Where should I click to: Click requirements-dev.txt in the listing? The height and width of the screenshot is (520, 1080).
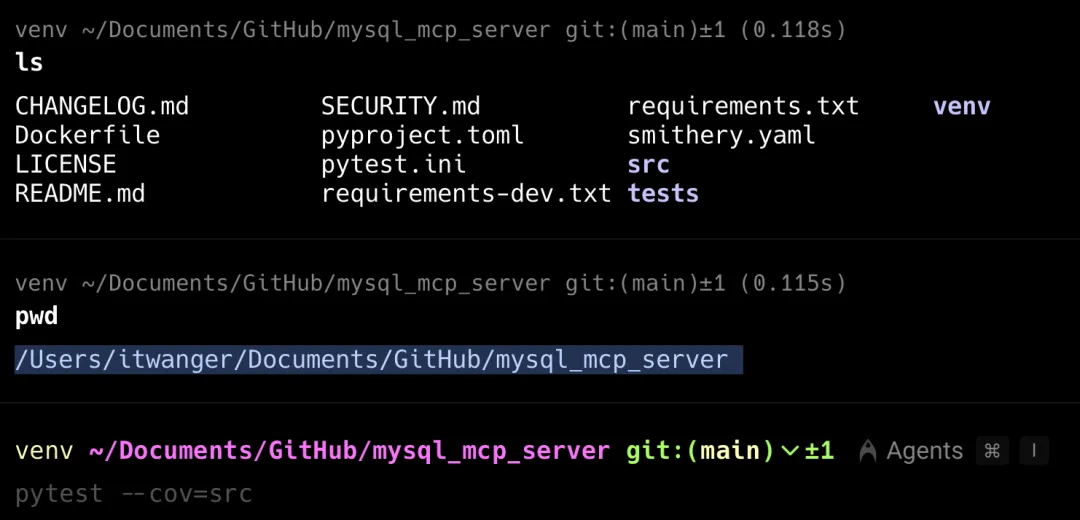coord(466,194)
